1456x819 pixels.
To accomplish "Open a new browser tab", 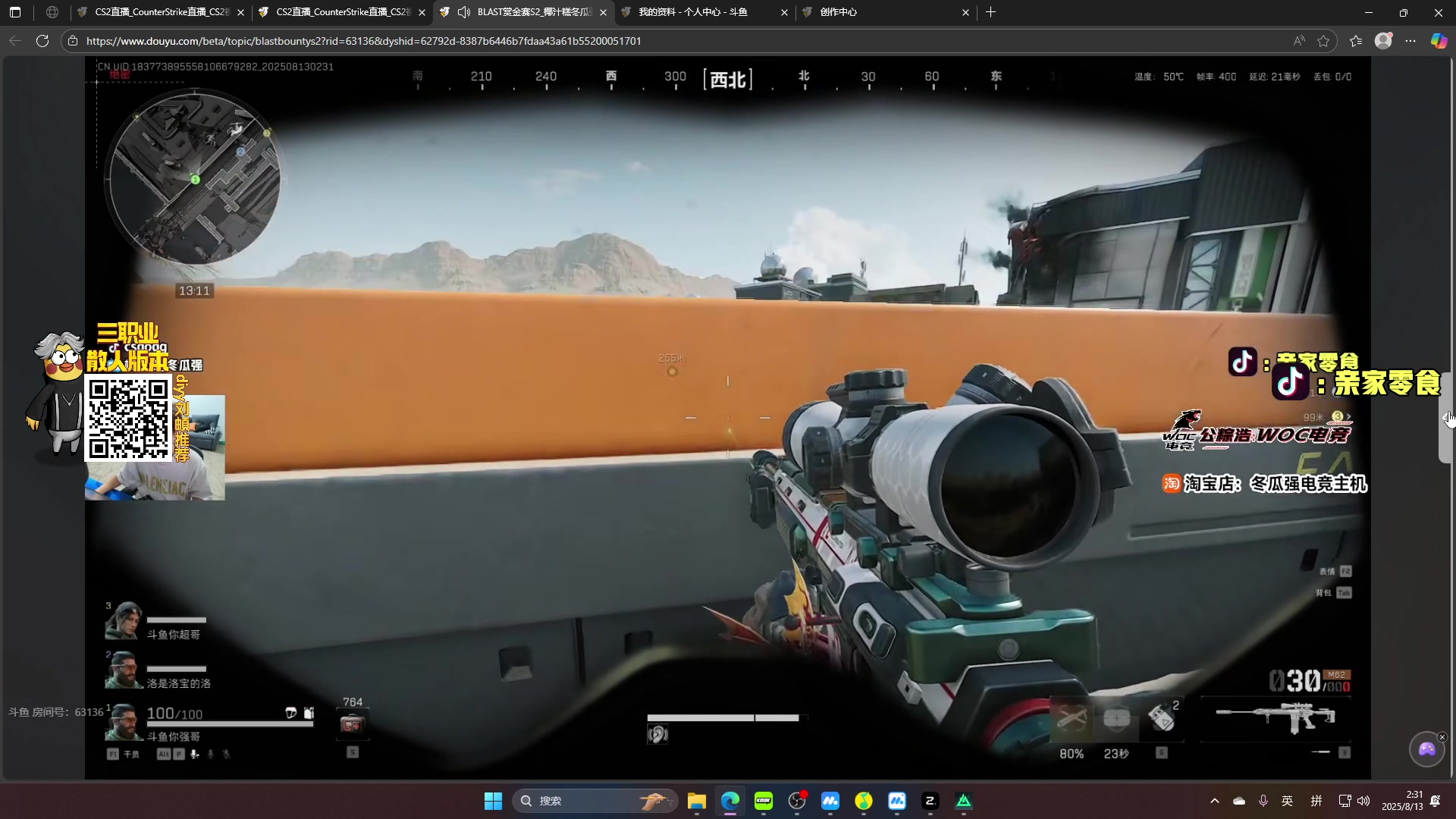I will tap(990, 12).
